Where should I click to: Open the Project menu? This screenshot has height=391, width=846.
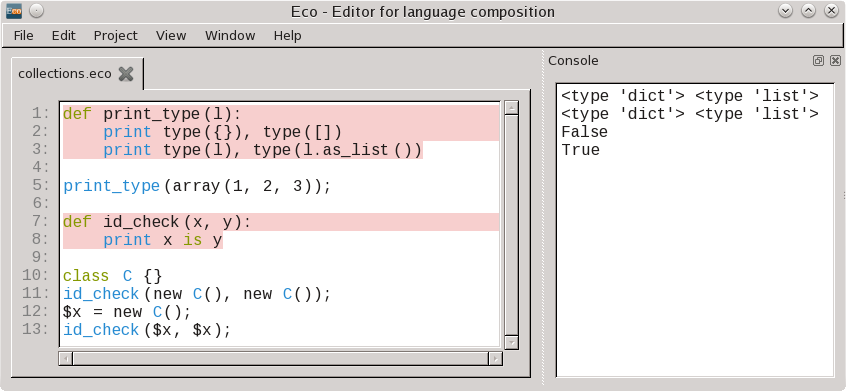pos(115,36)
